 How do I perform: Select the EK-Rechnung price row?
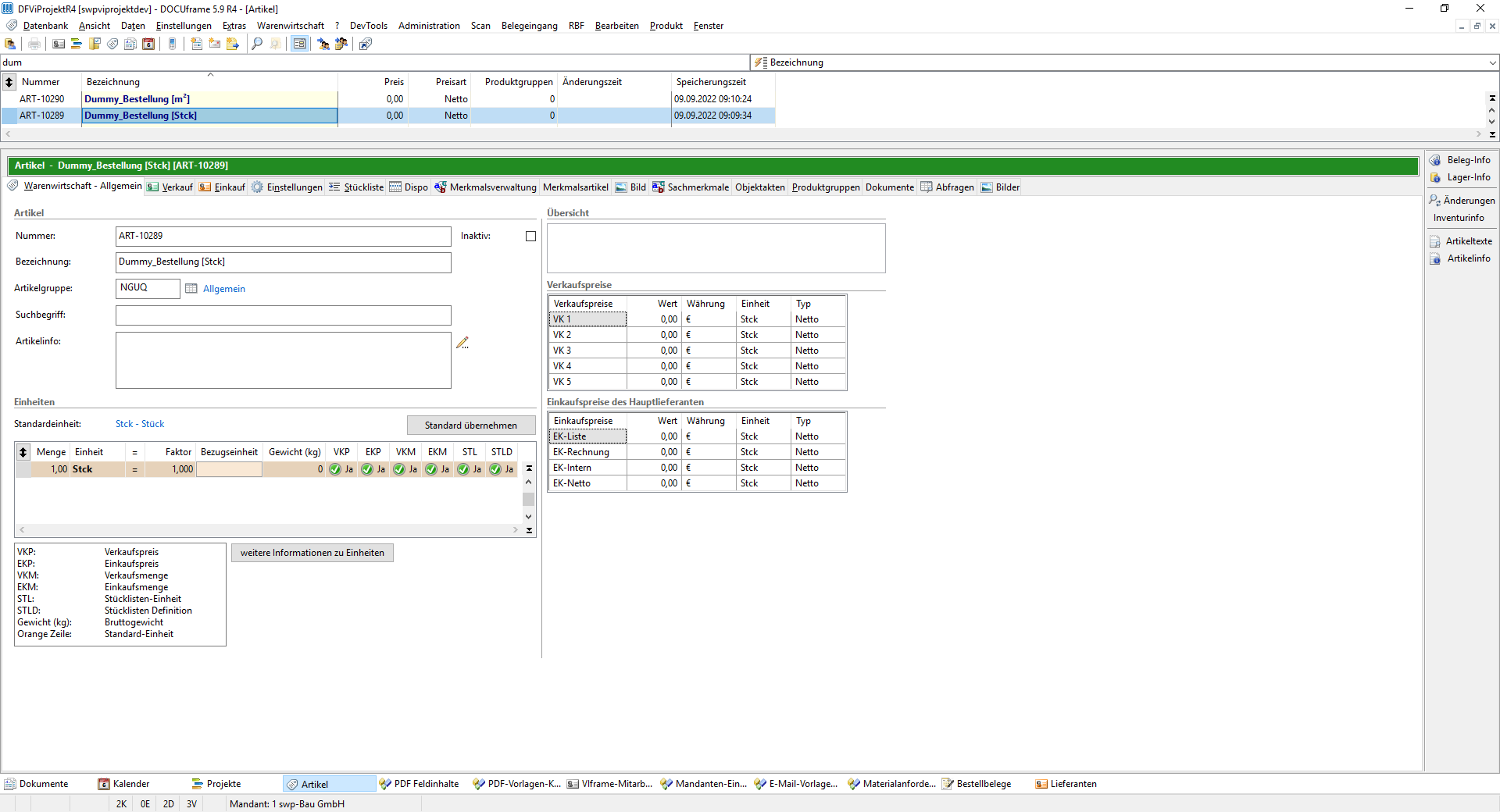coord(698,452)
